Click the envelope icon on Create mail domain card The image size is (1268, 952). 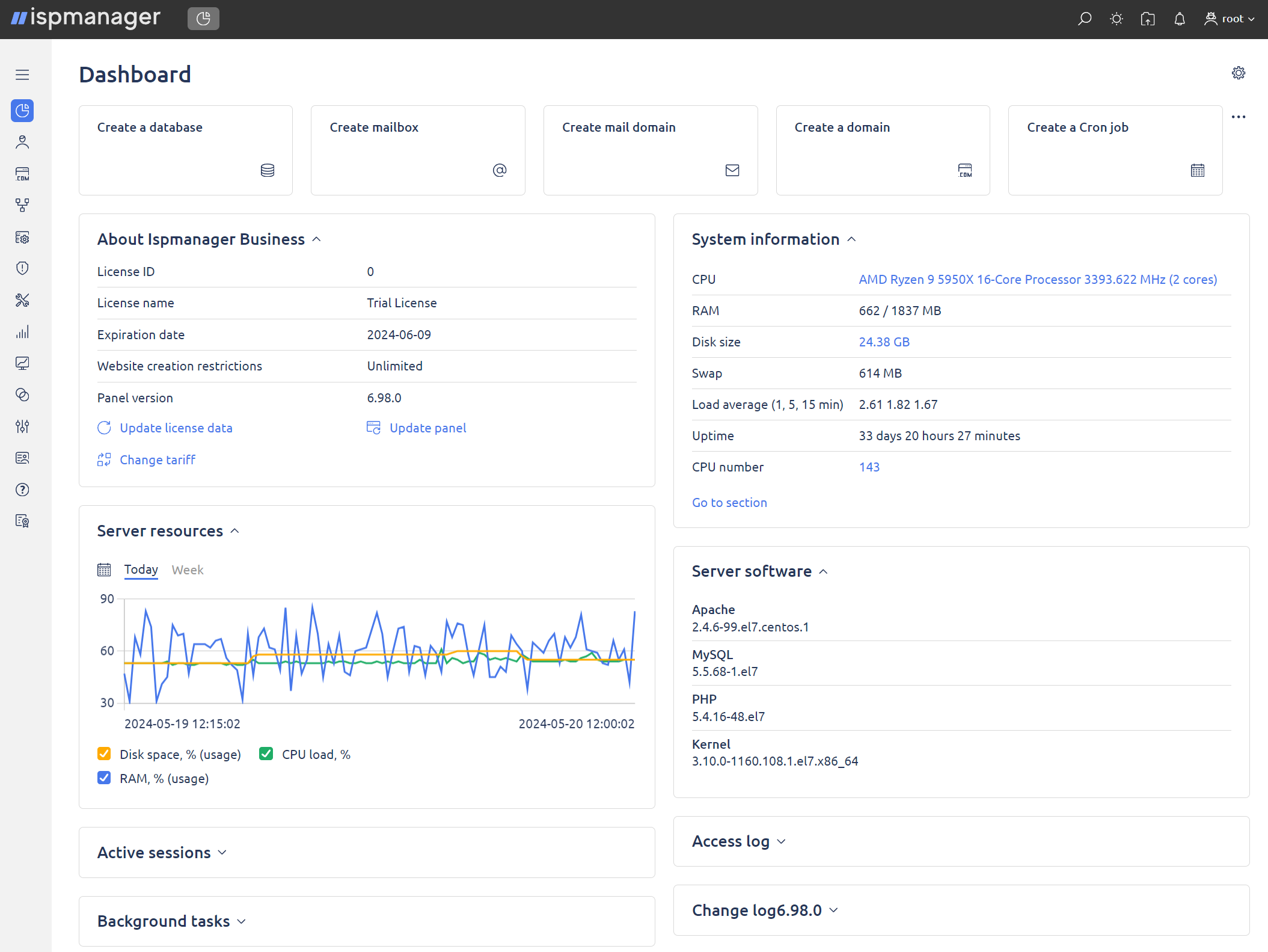732,170
